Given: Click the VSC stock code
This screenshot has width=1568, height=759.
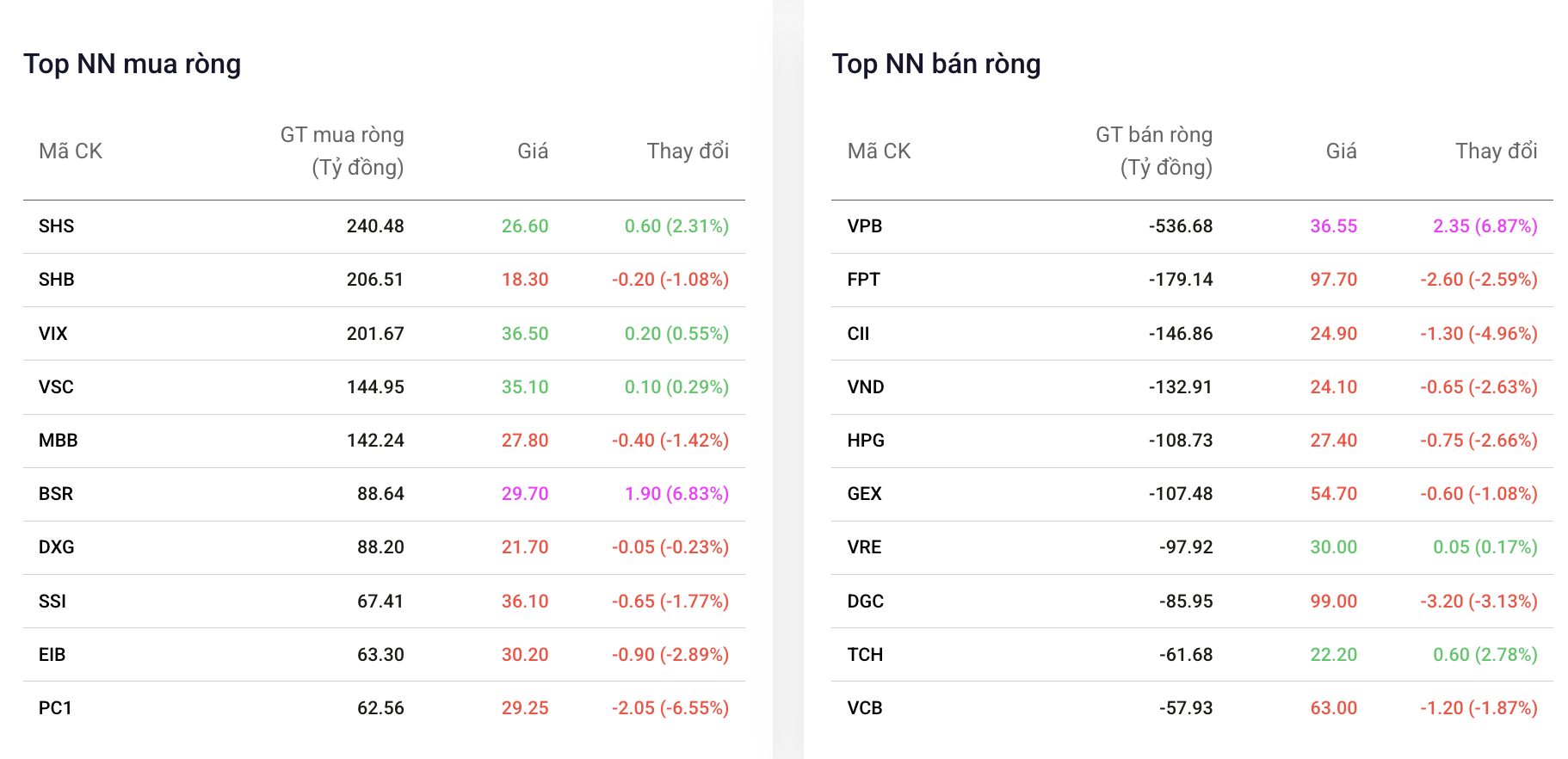Looking at the screenshot, I should [x=56, y=387].
